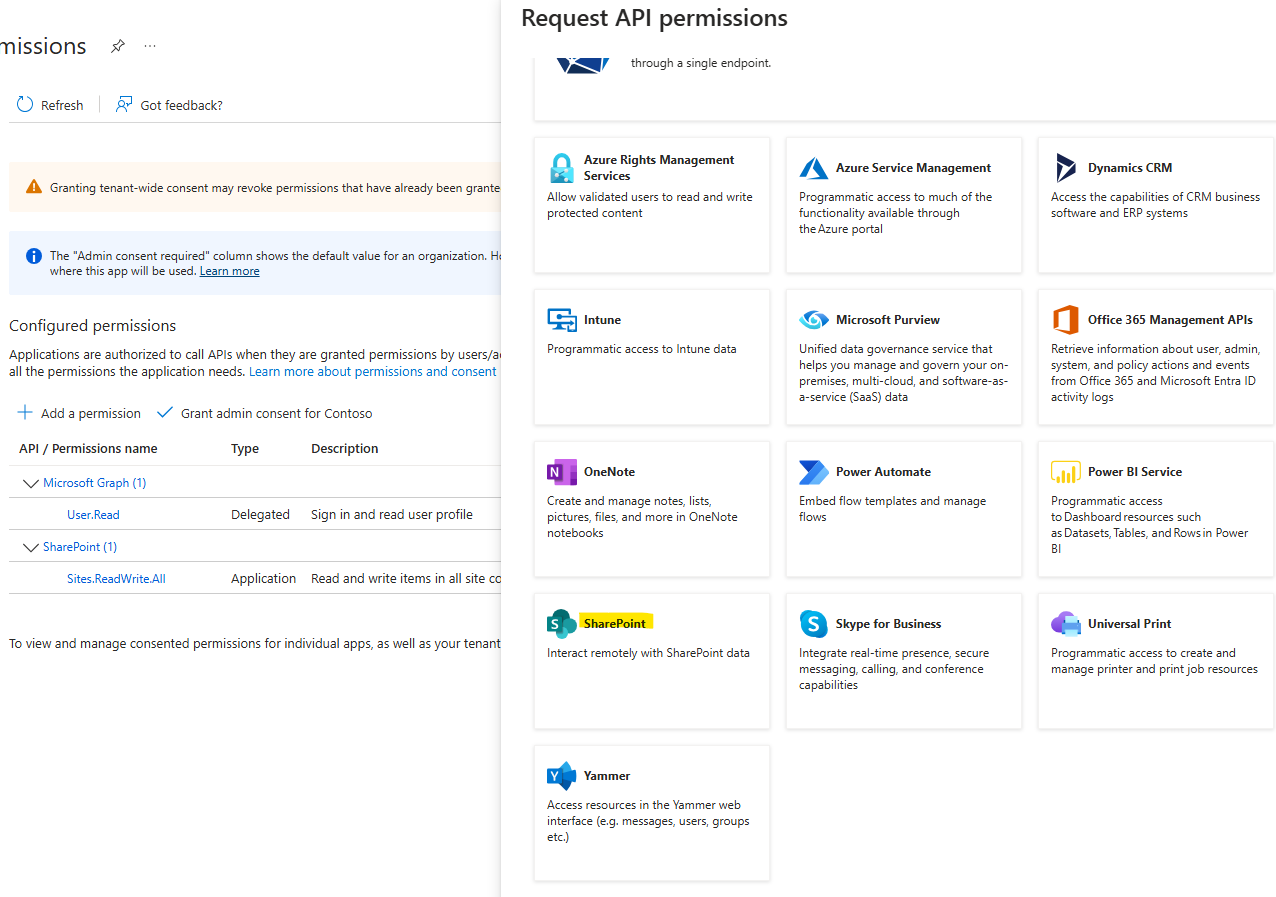The width and height of the screenshot is (1276, 897).
Task: Collapse the SharePoint permissions group
Action: (x=29, y=547)
